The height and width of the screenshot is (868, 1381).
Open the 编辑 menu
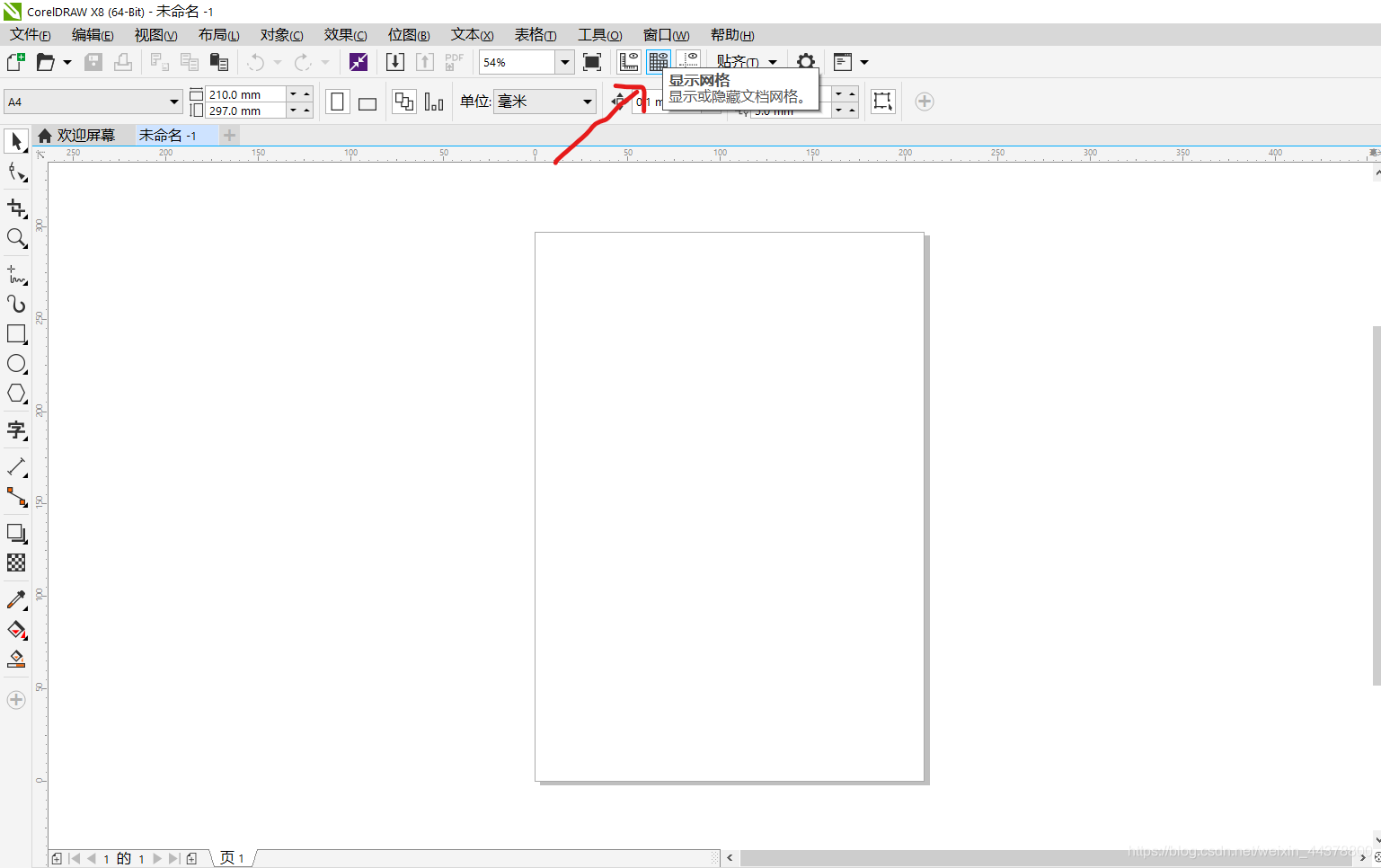click(93, 35)
